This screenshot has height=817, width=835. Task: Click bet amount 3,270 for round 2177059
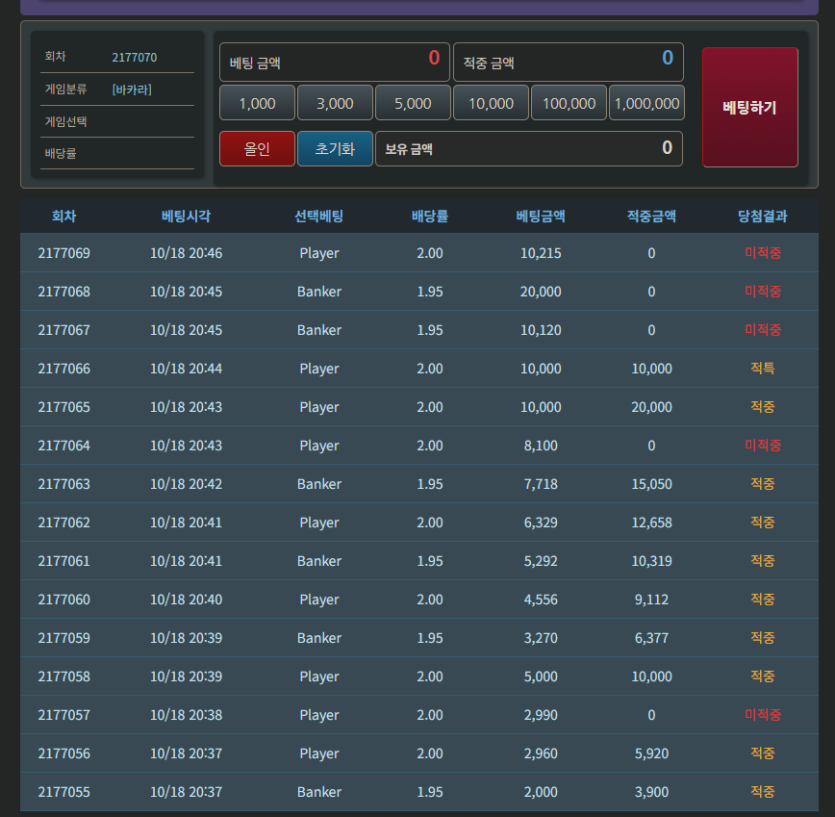[x=541, y=638]
